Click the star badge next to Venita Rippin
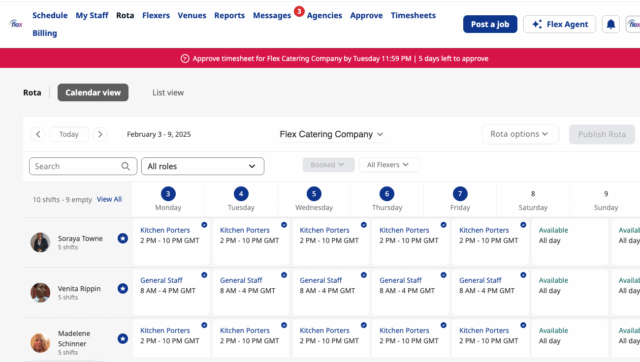 pyautogui.click(x=123, y=289)
